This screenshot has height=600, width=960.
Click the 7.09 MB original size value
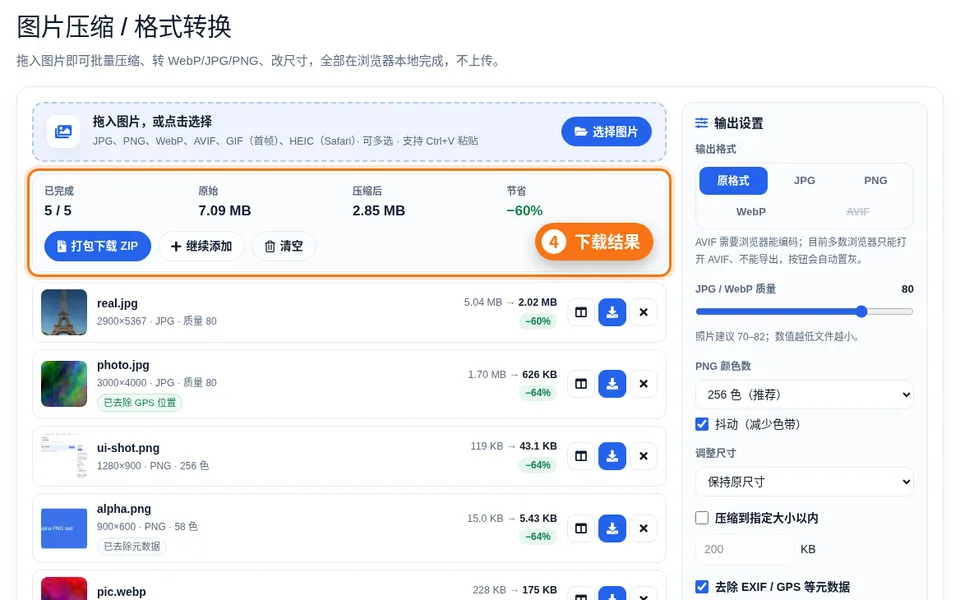(x=225, y=211)
